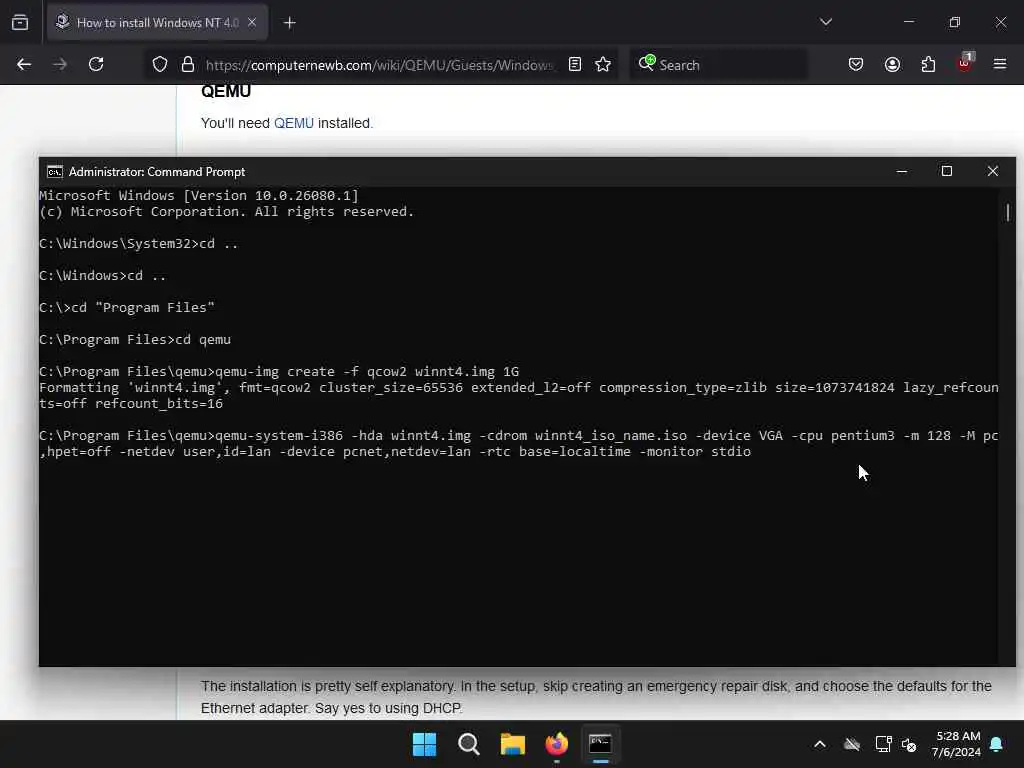Click the 'qemu-img create -f qcow2' command line
The image size is (1024, 768).
point(279,372)
